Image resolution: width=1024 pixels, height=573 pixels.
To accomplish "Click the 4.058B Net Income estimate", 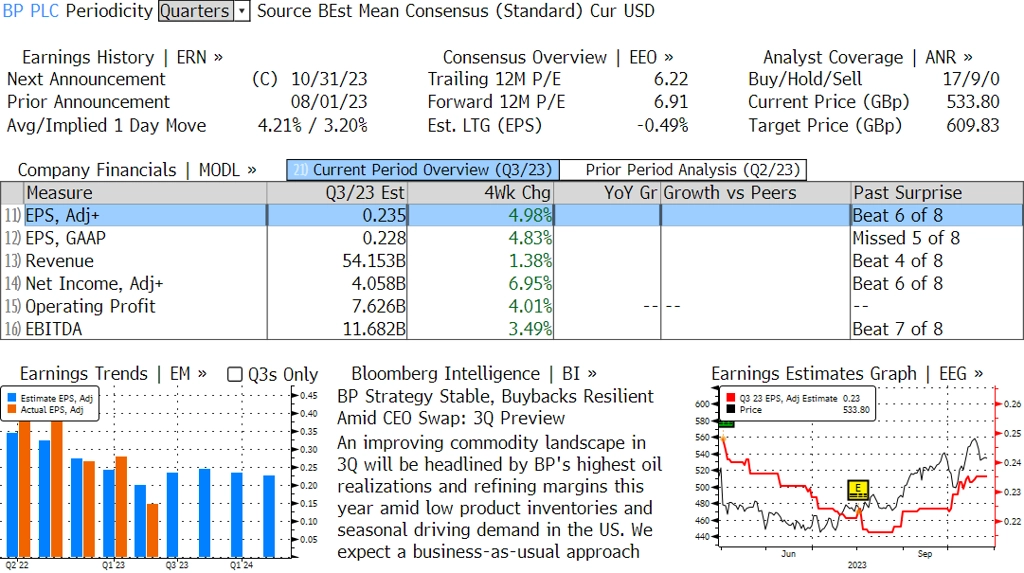I will click(x=379, y=284).
